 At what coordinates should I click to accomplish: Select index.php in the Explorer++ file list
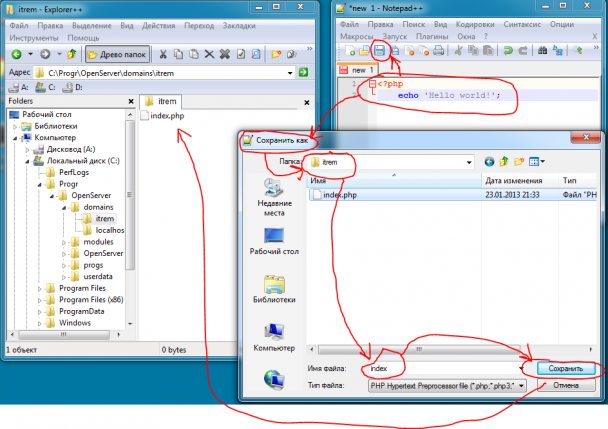click(x=162, y=116)
